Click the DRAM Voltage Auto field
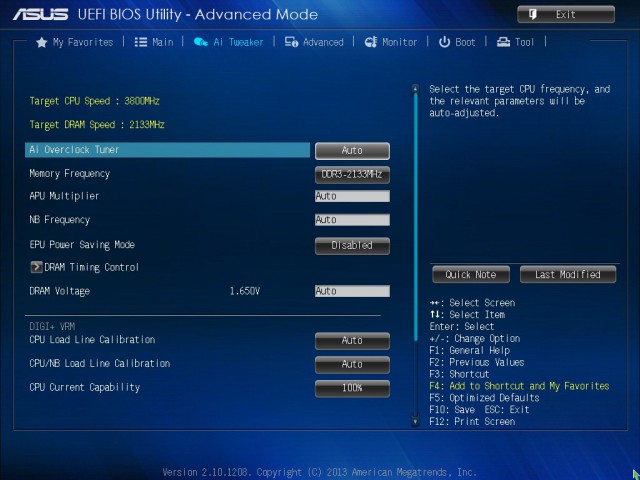 [352, 291]
